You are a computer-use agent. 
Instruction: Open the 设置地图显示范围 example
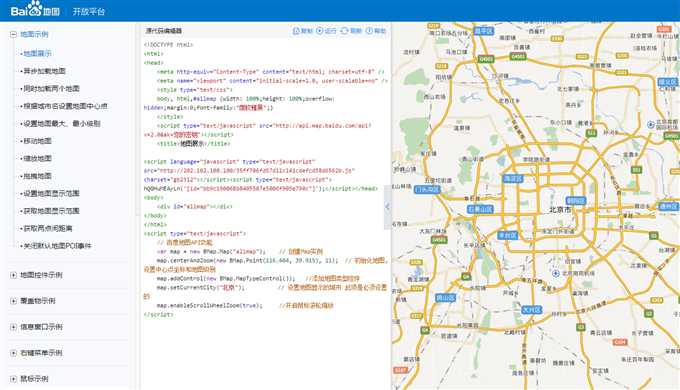[x=51, y=193]
